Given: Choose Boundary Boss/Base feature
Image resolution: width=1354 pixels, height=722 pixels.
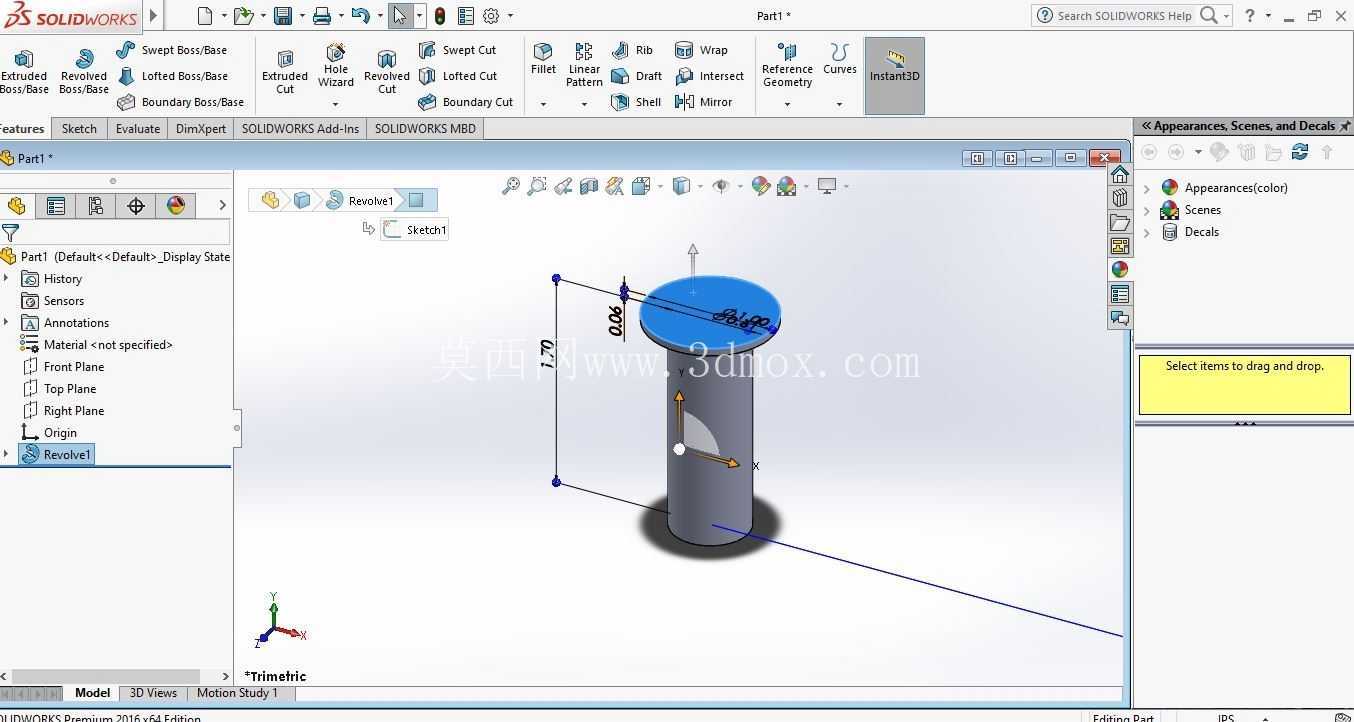Looking at the screenshot, I should click(181, 102).
